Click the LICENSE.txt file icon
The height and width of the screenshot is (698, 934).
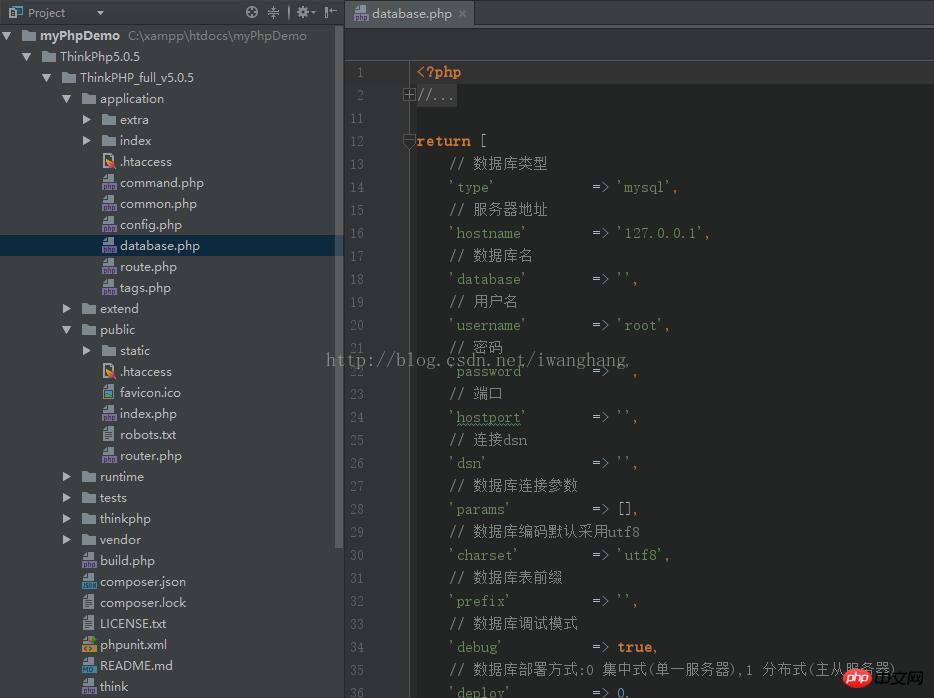[88, 624]
